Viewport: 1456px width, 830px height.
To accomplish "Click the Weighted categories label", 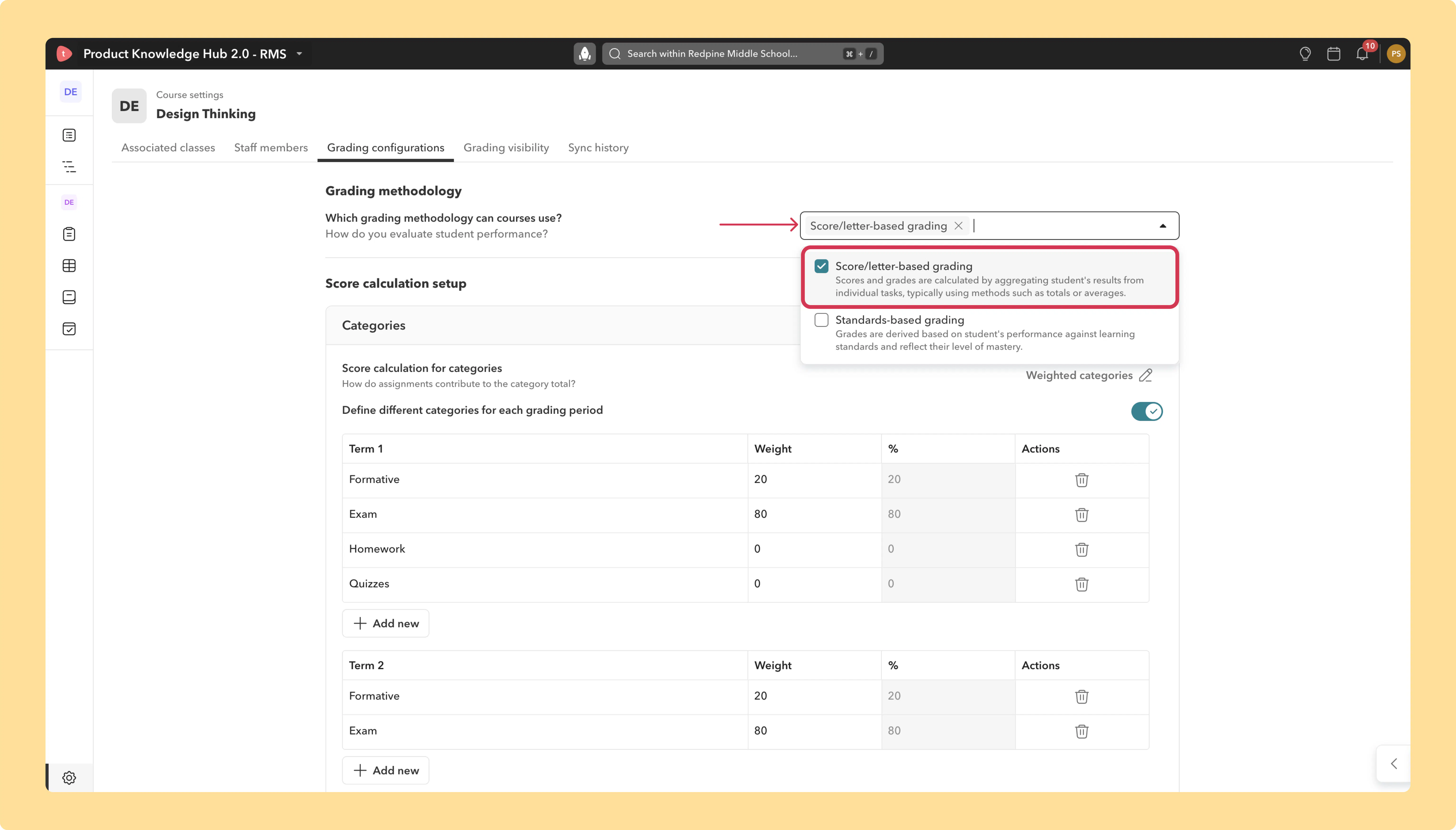I will (x=1079, y=375).
